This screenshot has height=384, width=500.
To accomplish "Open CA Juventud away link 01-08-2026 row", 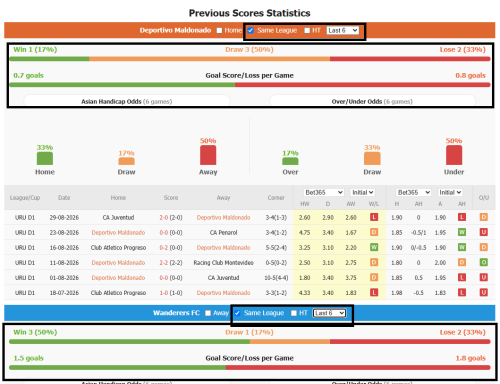I will [x=223, y=278].
